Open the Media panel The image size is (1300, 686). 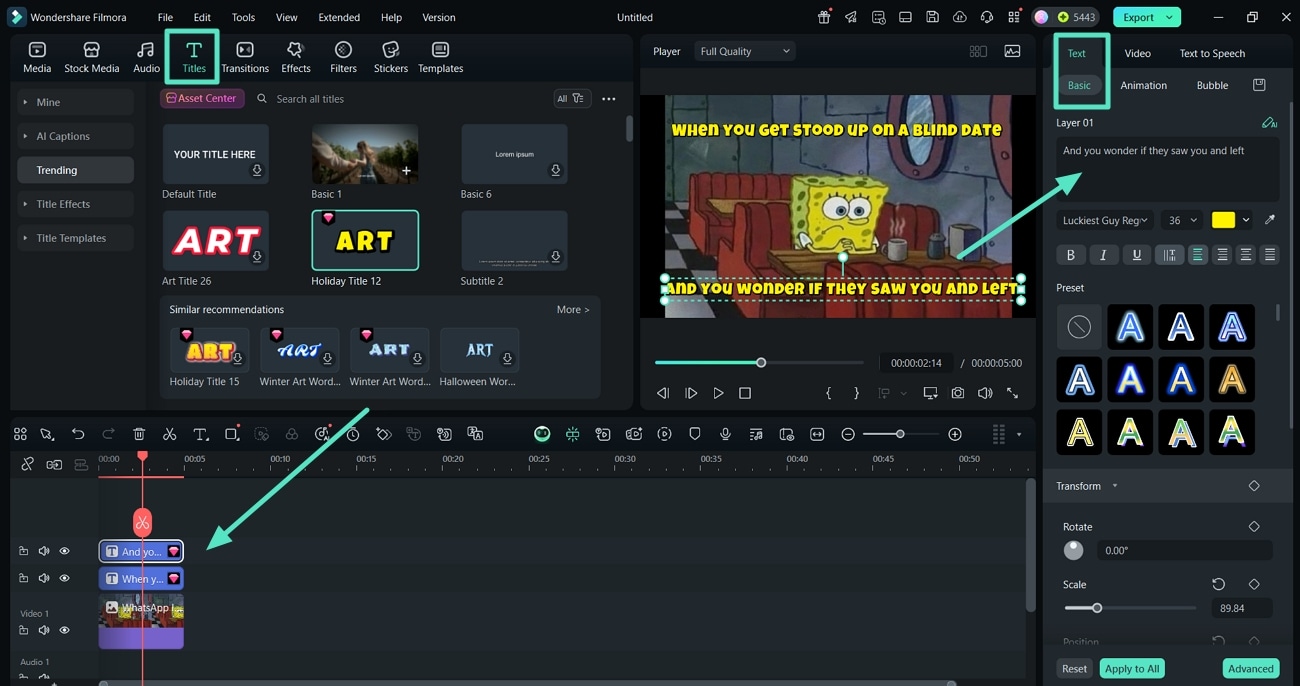coord(37,58)
